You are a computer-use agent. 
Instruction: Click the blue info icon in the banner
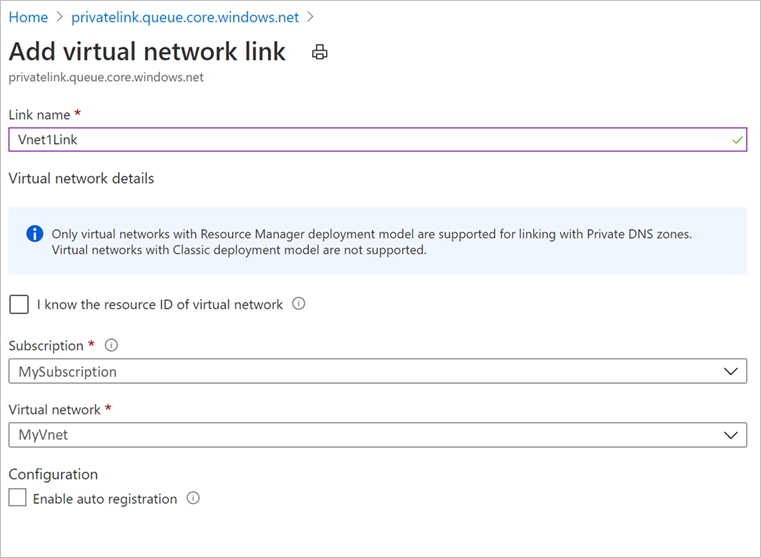(x=35, y=234)
